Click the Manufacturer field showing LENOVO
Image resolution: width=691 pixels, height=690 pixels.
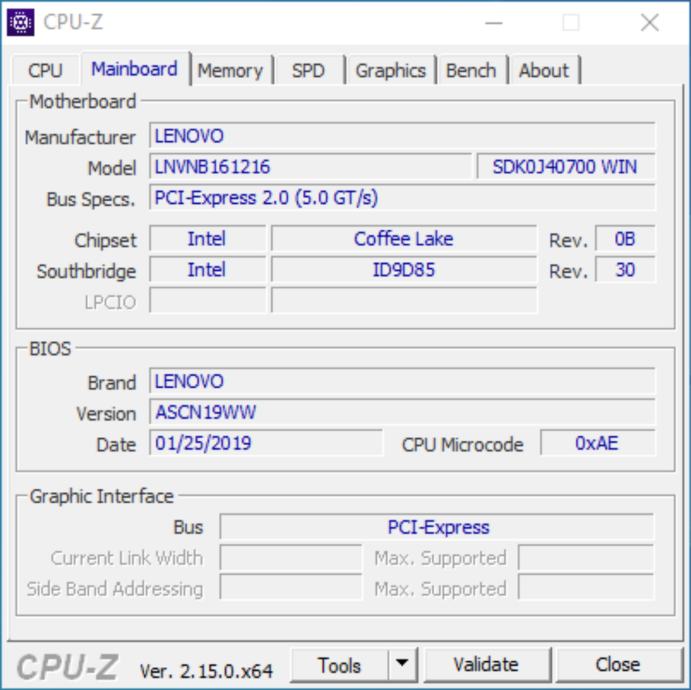(402, 136)
